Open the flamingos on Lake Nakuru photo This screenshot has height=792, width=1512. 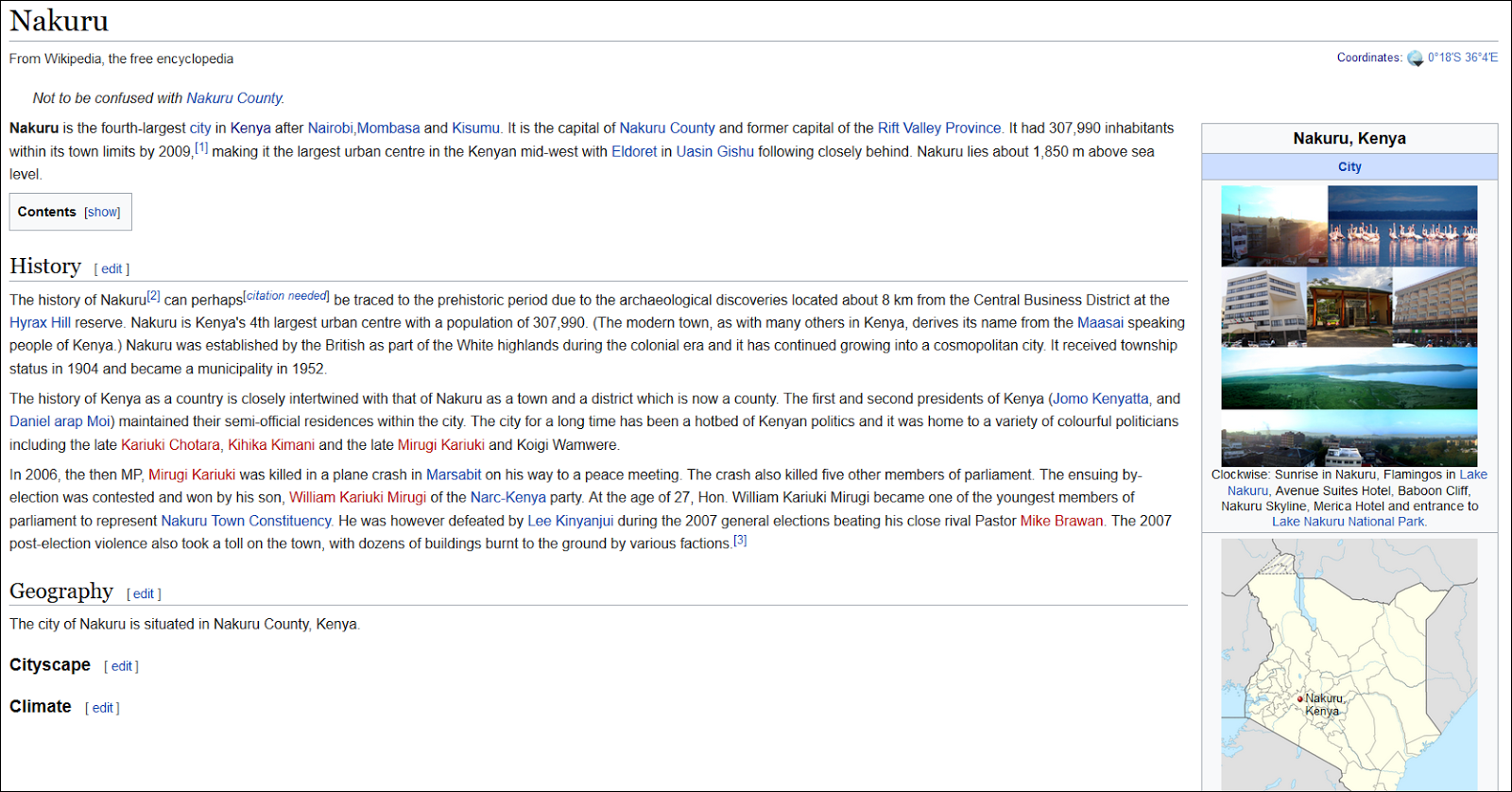(1402, 226)
